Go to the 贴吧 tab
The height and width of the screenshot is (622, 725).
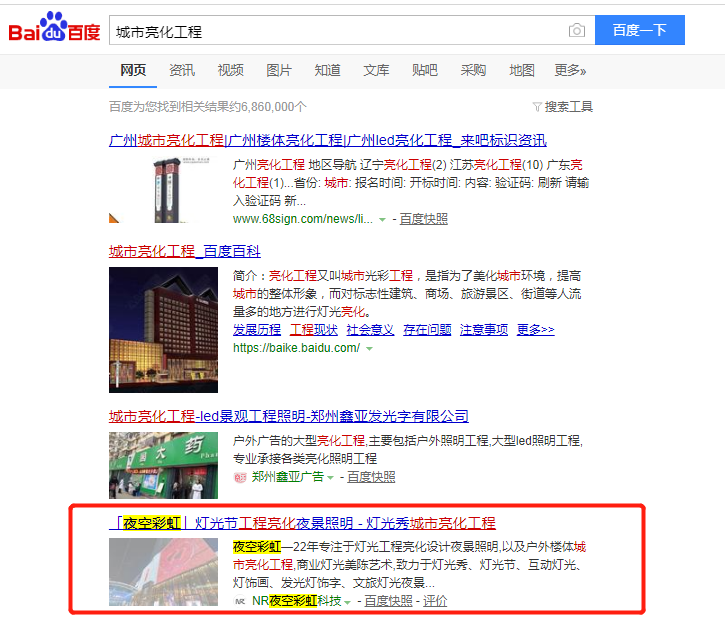424,70
